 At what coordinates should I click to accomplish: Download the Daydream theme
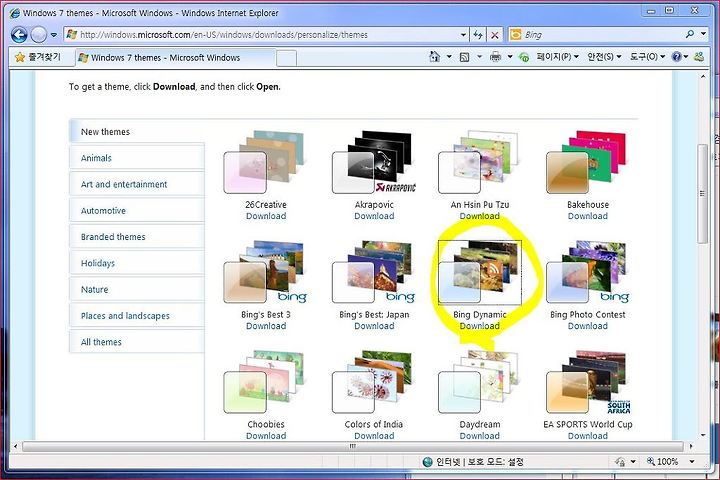(480, 436)
